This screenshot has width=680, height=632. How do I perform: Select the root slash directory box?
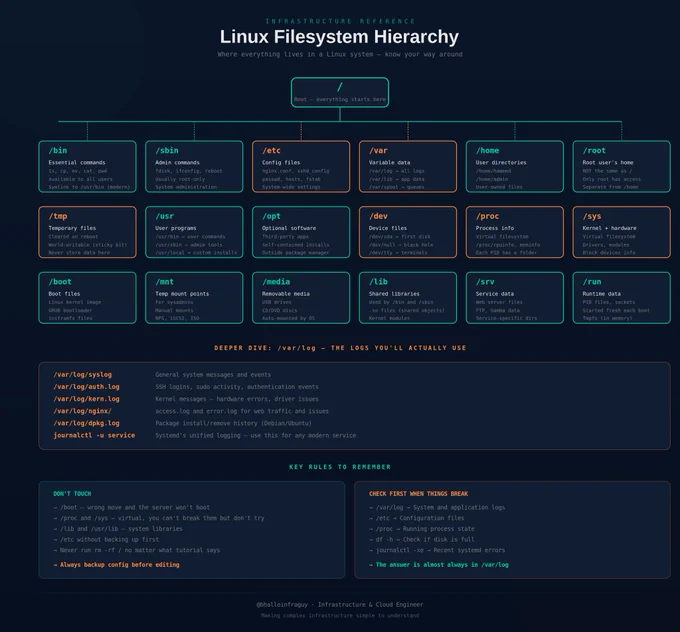coord(340,92)
